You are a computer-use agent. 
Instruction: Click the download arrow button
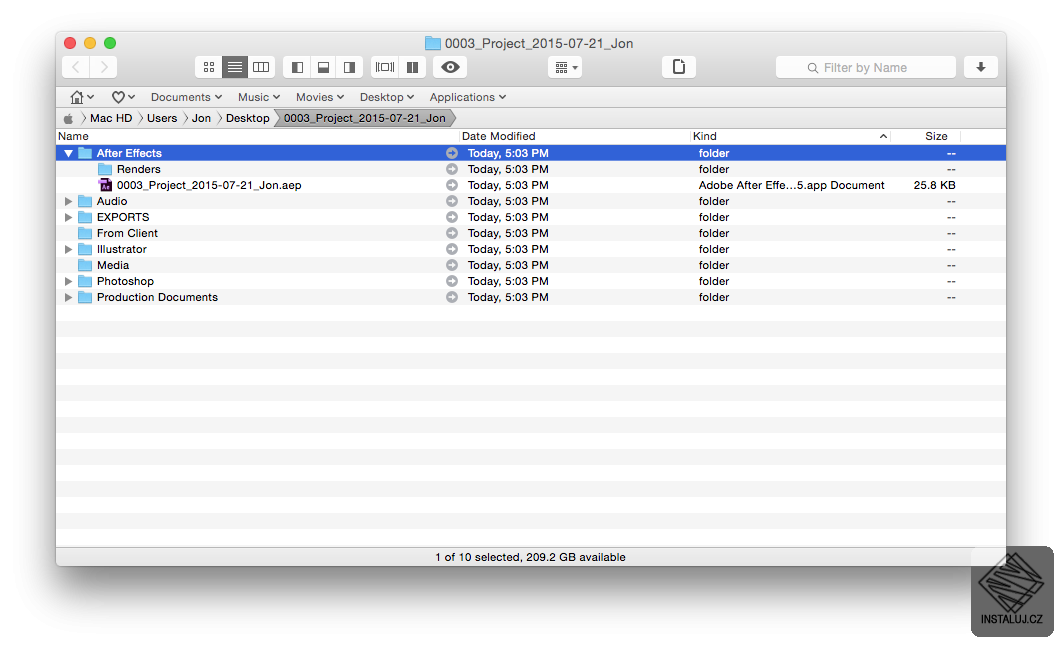[x=981, y=67]
